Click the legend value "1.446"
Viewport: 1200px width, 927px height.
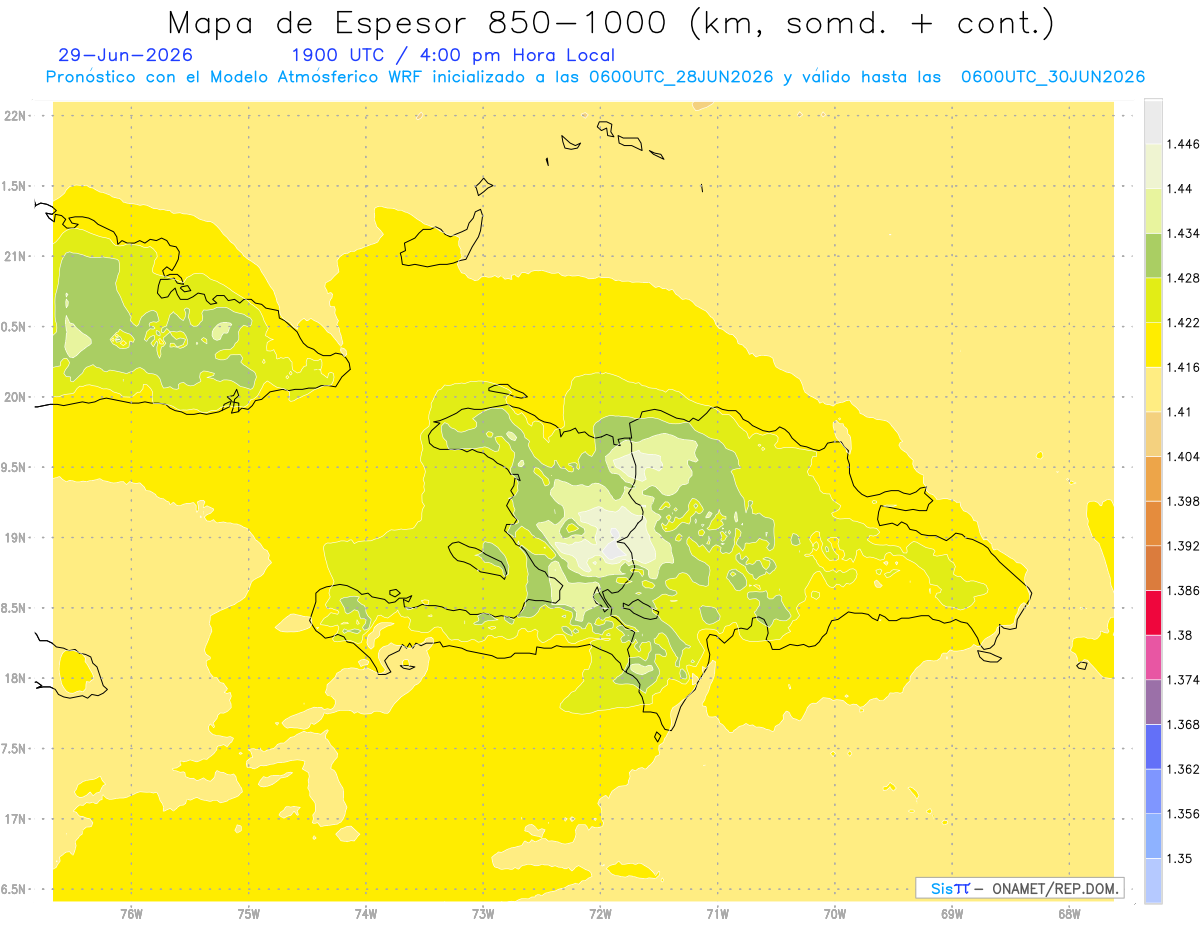click(x=1182, y=144)
